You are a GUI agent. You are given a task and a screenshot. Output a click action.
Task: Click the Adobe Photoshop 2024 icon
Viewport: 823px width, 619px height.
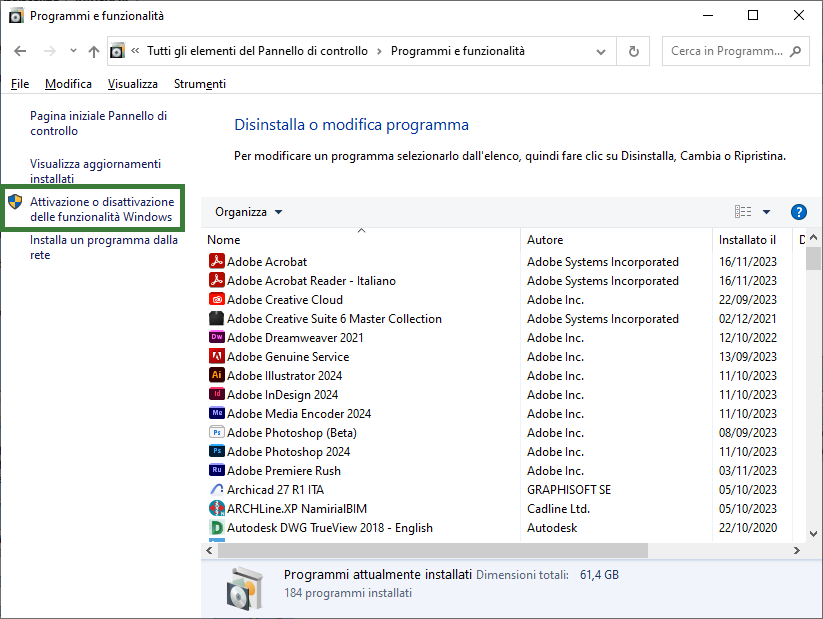217,451
